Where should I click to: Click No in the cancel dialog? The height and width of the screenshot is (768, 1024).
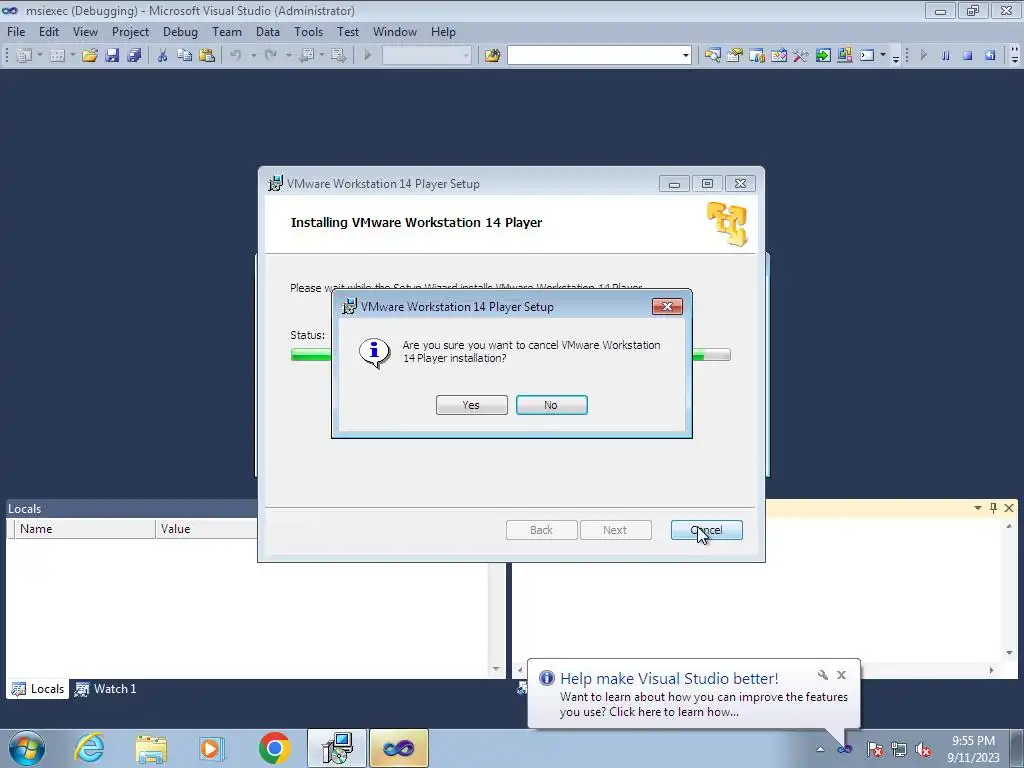point(552,405)
